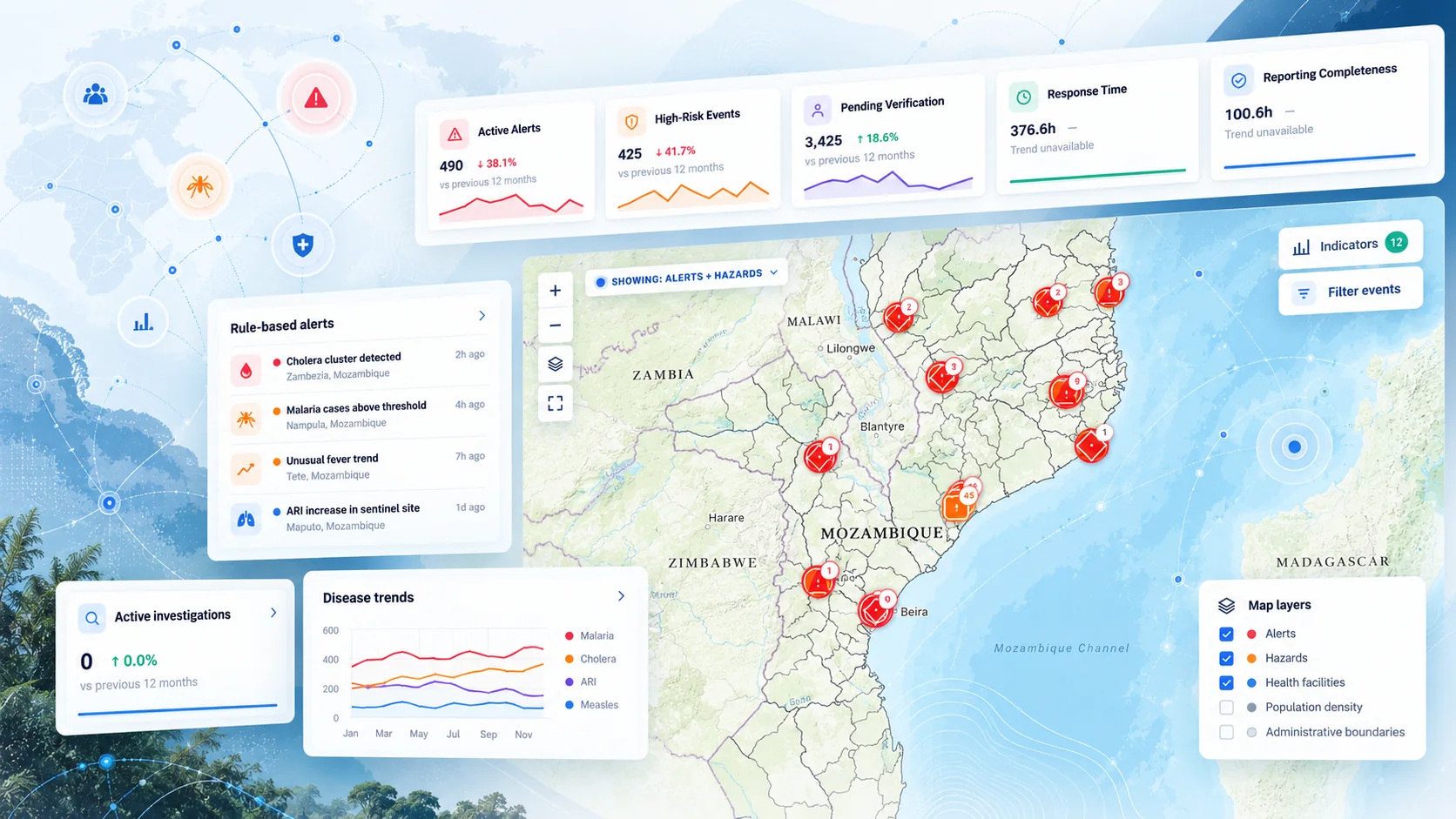Open the ARI increase in sentinel site alert

tap(358, 517)
